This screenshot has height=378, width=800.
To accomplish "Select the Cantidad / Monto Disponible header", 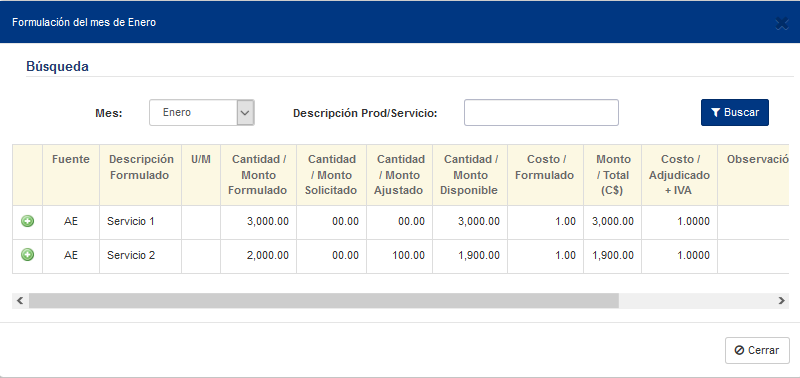I will pyautogui.click(x=470, y=175).
